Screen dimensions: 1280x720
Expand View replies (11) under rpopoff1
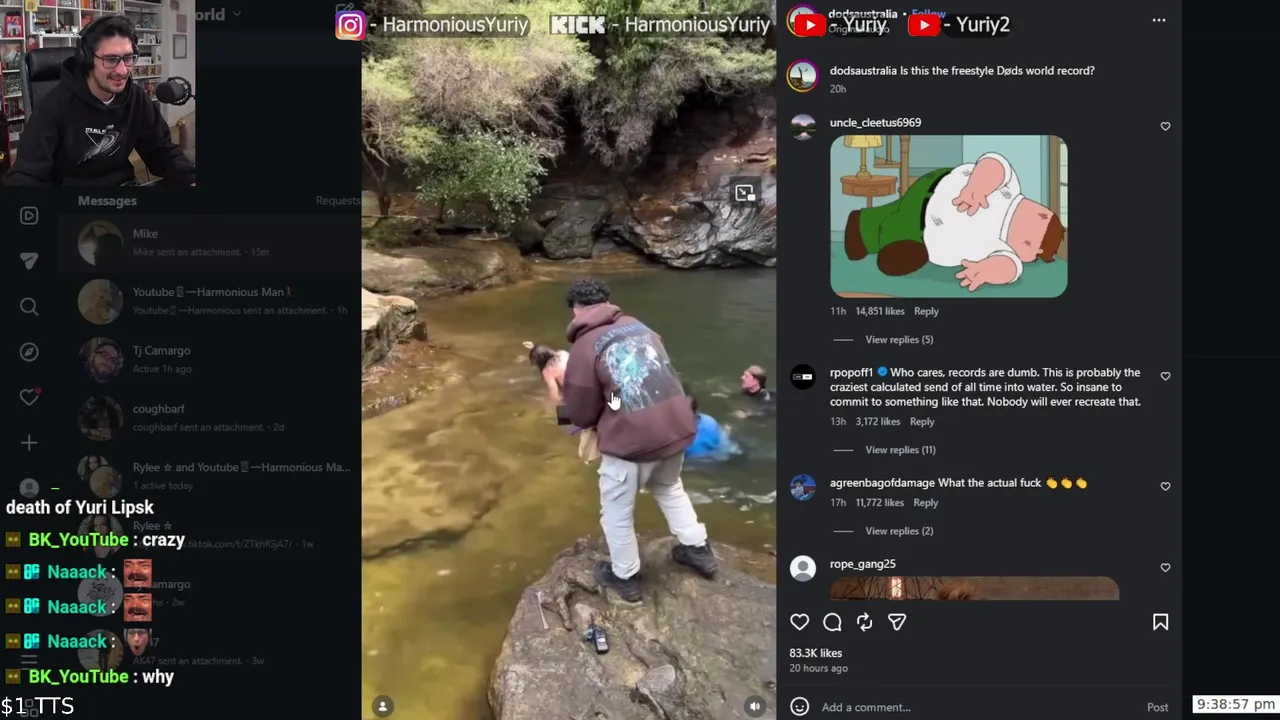[900, 450]
